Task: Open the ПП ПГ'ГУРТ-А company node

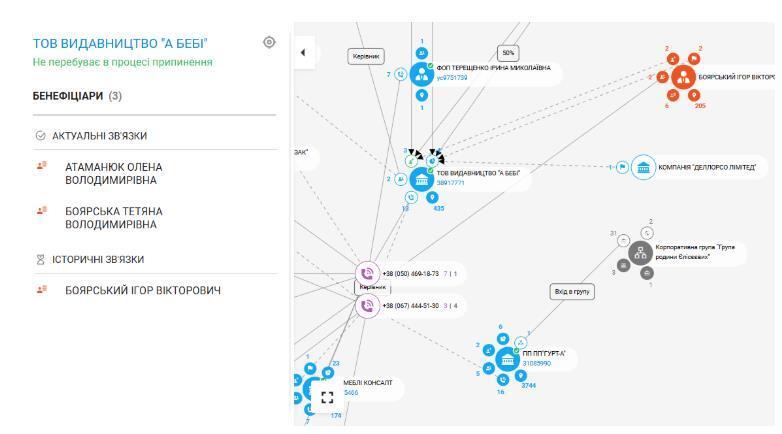Action: (508, 359)
